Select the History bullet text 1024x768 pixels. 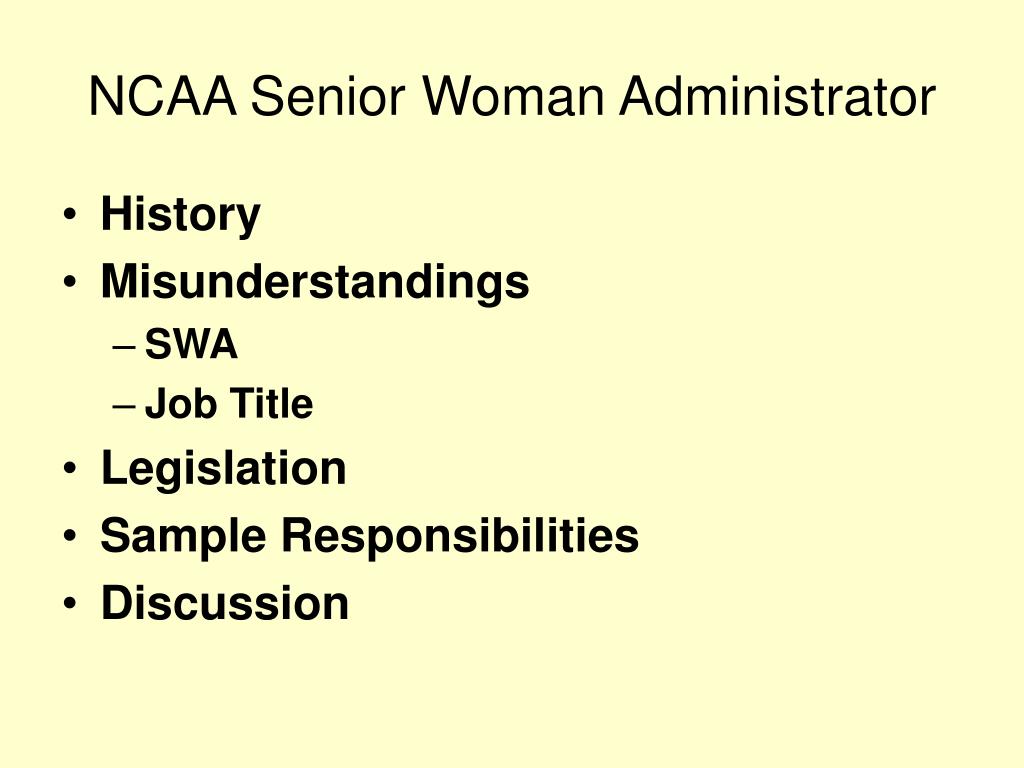(x=180, y=216)
